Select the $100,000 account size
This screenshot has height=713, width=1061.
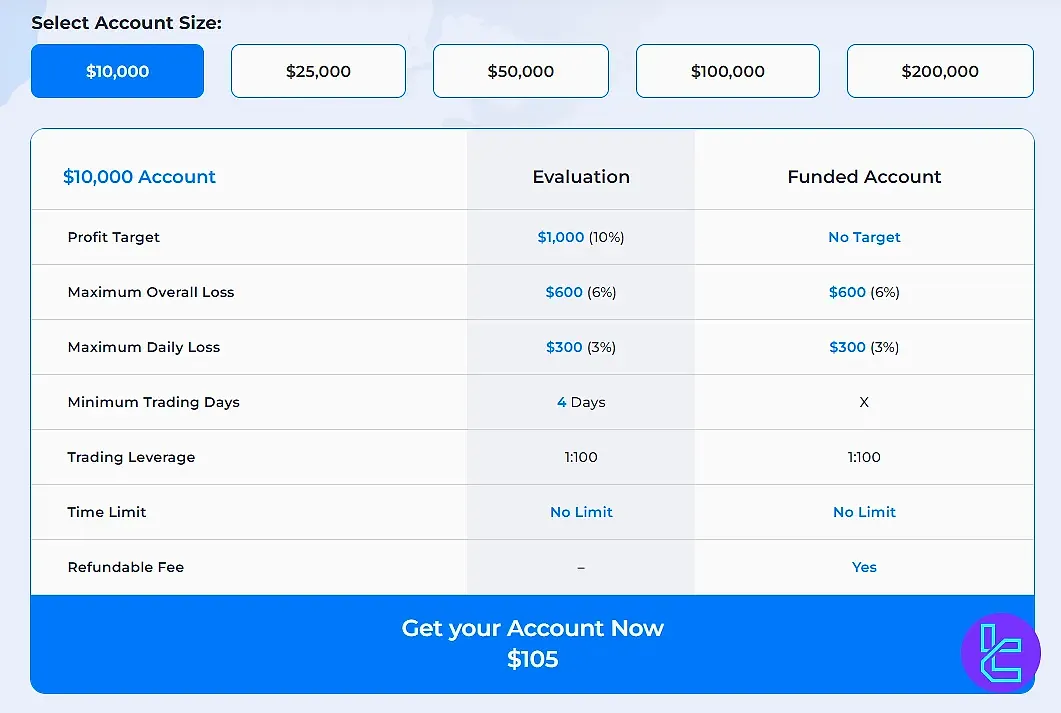click(x=727, y=71)
